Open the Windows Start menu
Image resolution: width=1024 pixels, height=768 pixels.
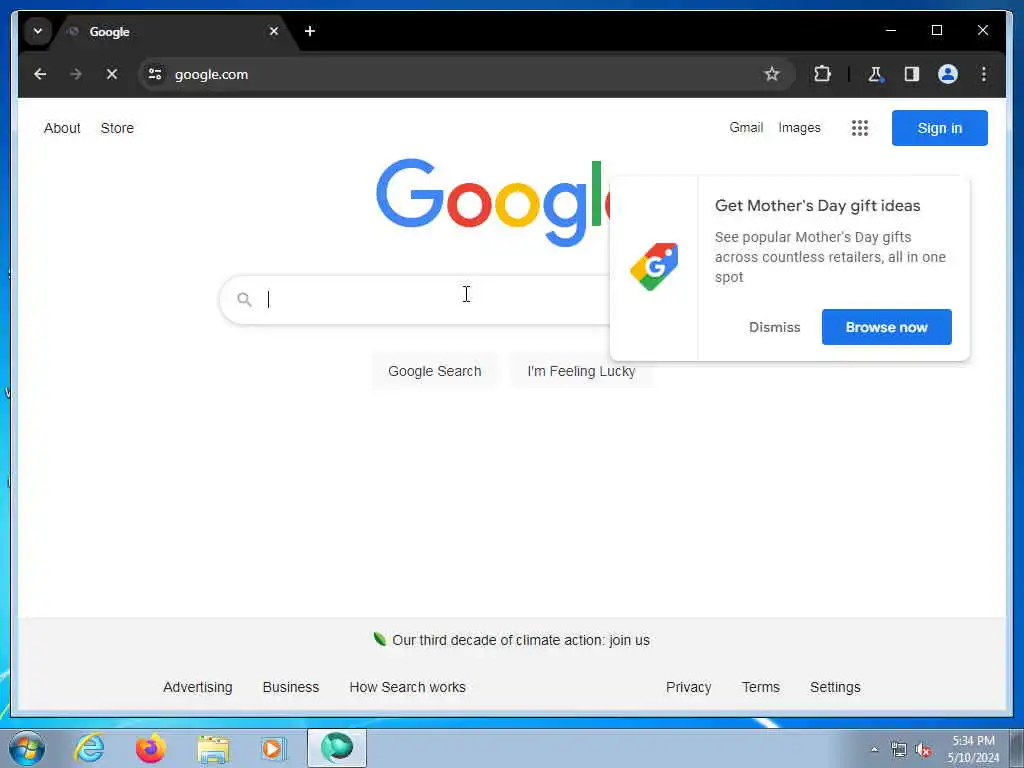coord(27,748)
